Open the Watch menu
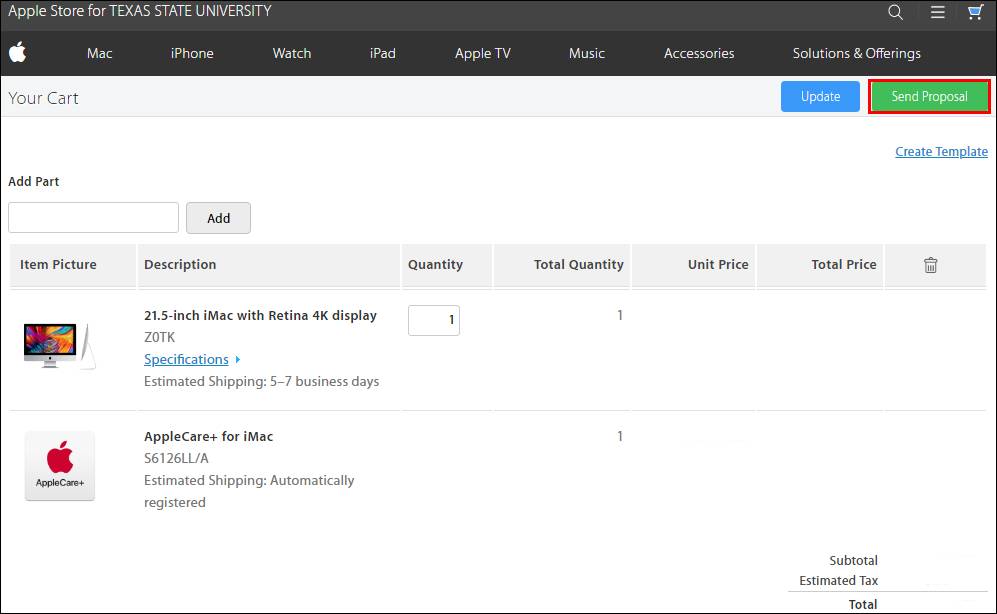This screenshot has width=997, height=614. 292,53
